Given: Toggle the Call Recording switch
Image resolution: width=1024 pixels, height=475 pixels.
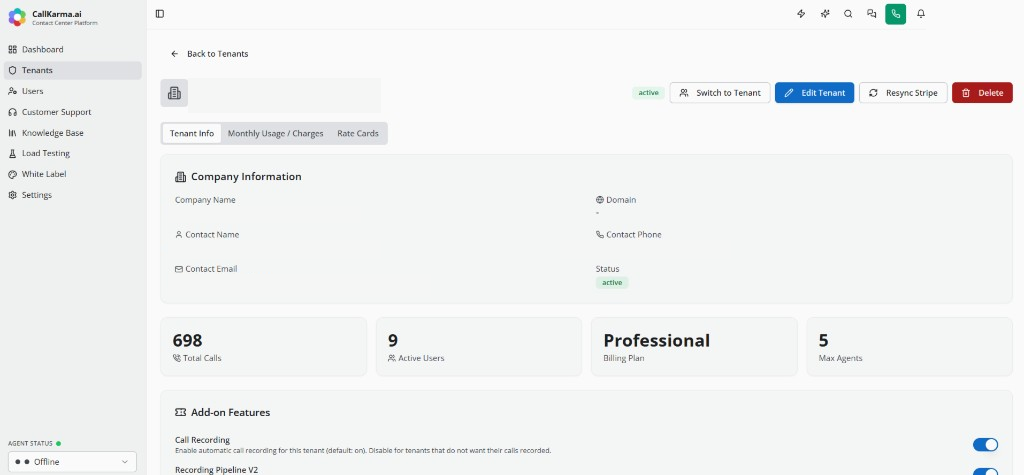Looking at the screenshot, I should (x=985, y=445).
